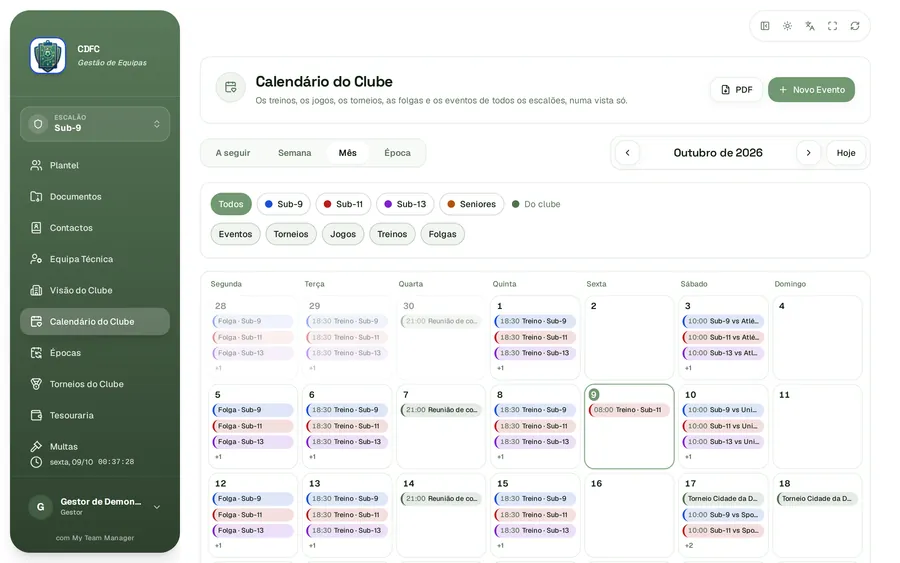Expand the +2 more events on day 17
The image size is (900, 563).
(689, 546)
